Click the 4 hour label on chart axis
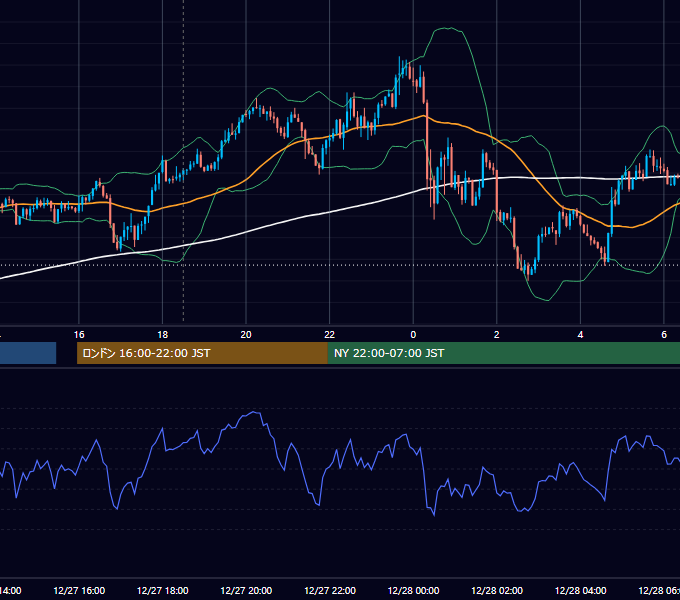The width and height of the screenshot is (680, 600). pyautogui.click(x=580, y=335)
